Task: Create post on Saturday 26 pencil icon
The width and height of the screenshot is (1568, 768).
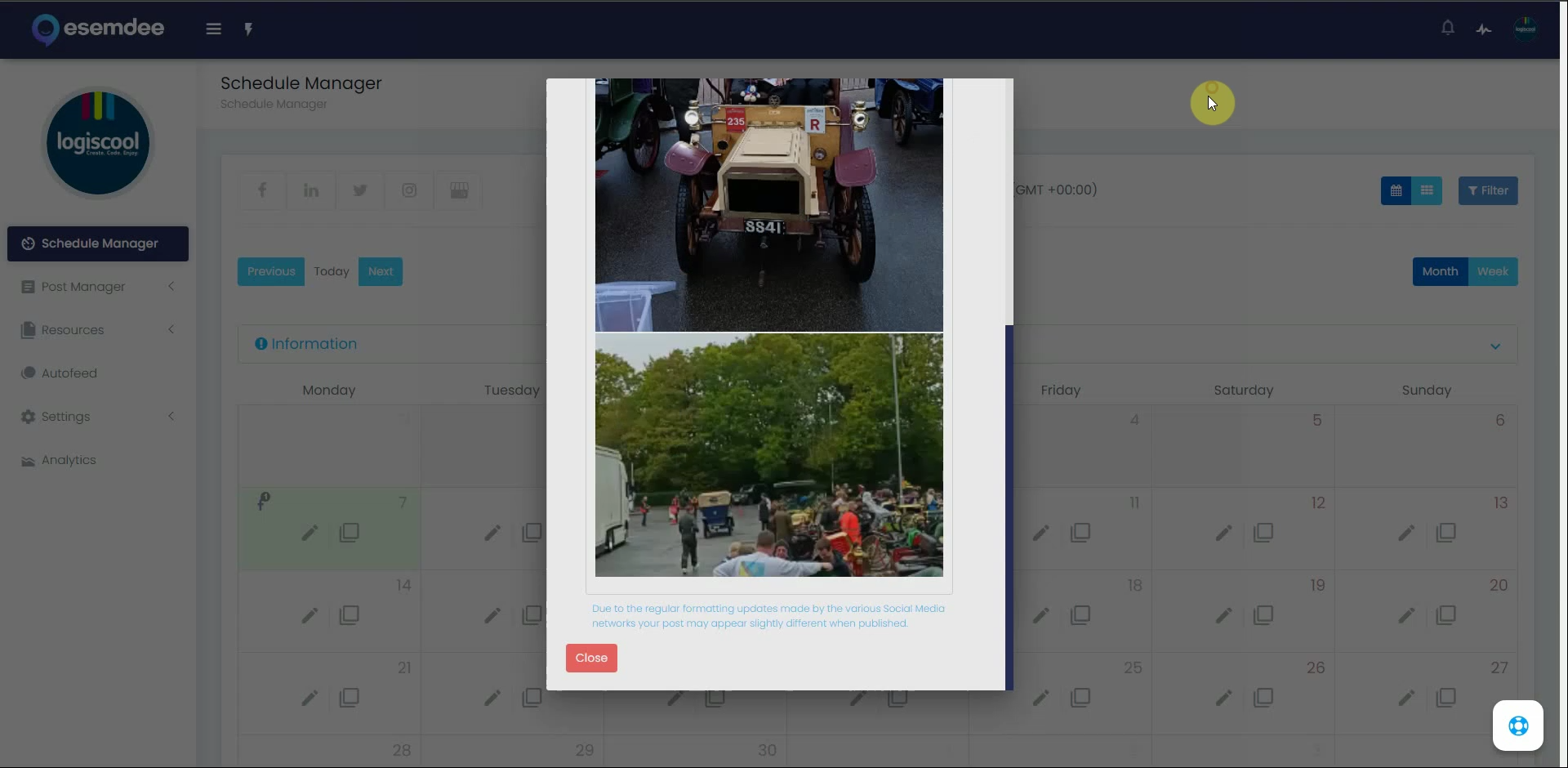Action: (1223, 698)
